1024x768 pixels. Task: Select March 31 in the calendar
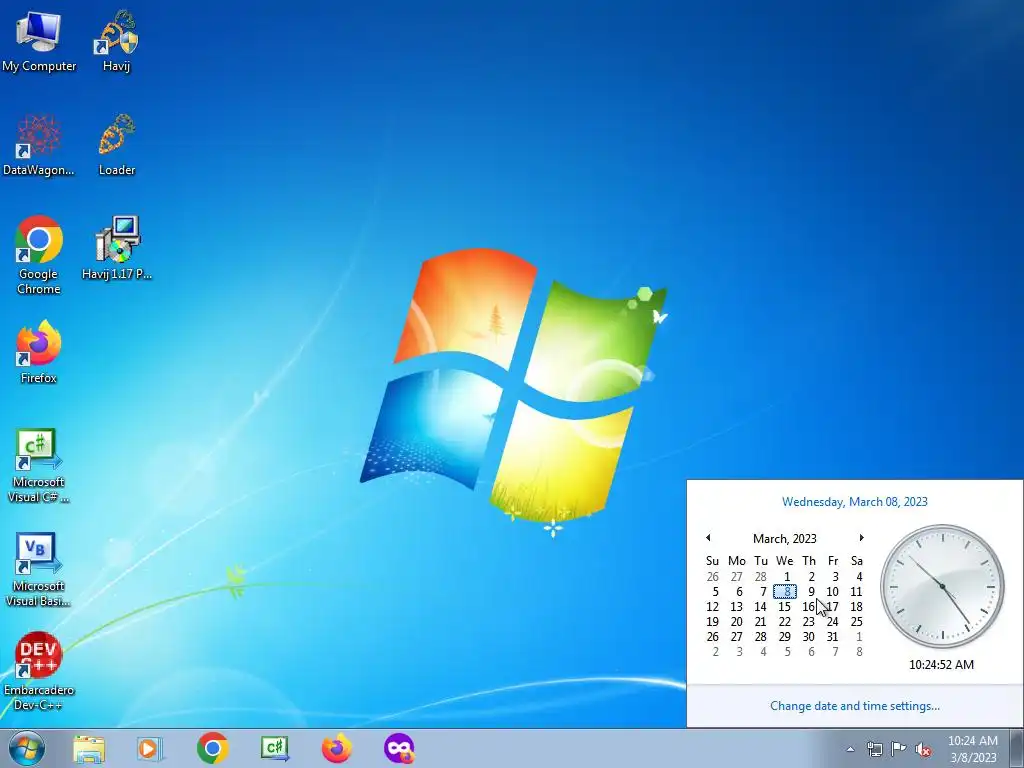point(833,637)
